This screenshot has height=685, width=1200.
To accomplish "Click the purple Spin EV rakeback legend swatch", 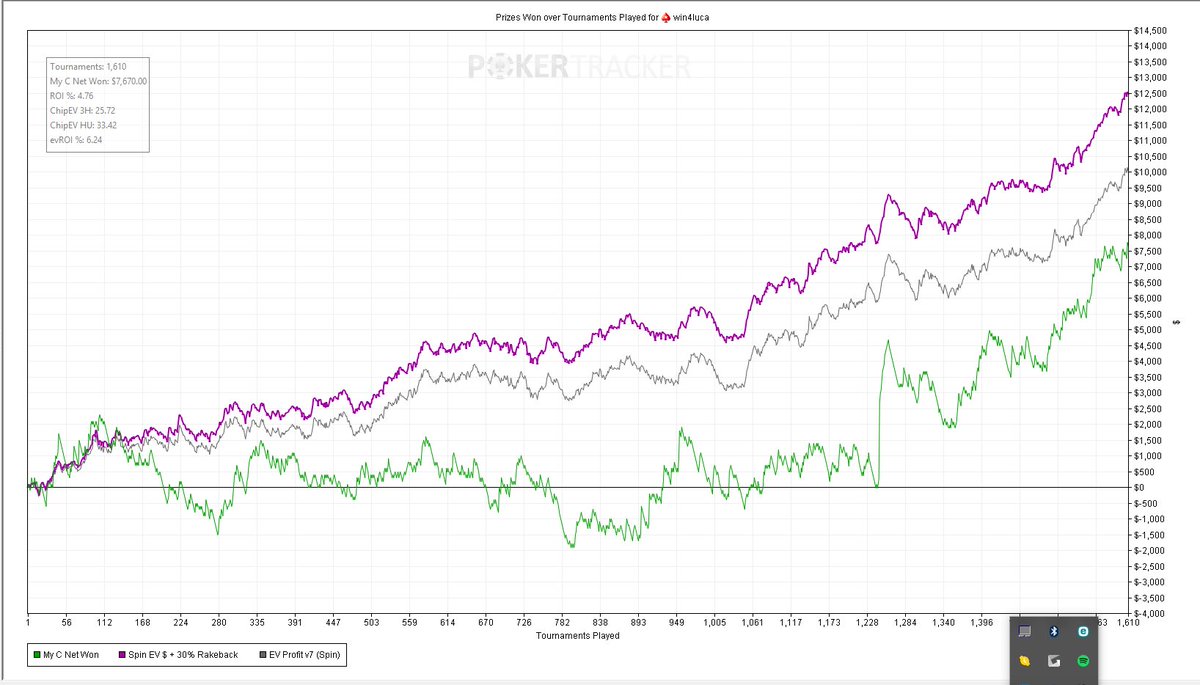I will coord(121,656).
